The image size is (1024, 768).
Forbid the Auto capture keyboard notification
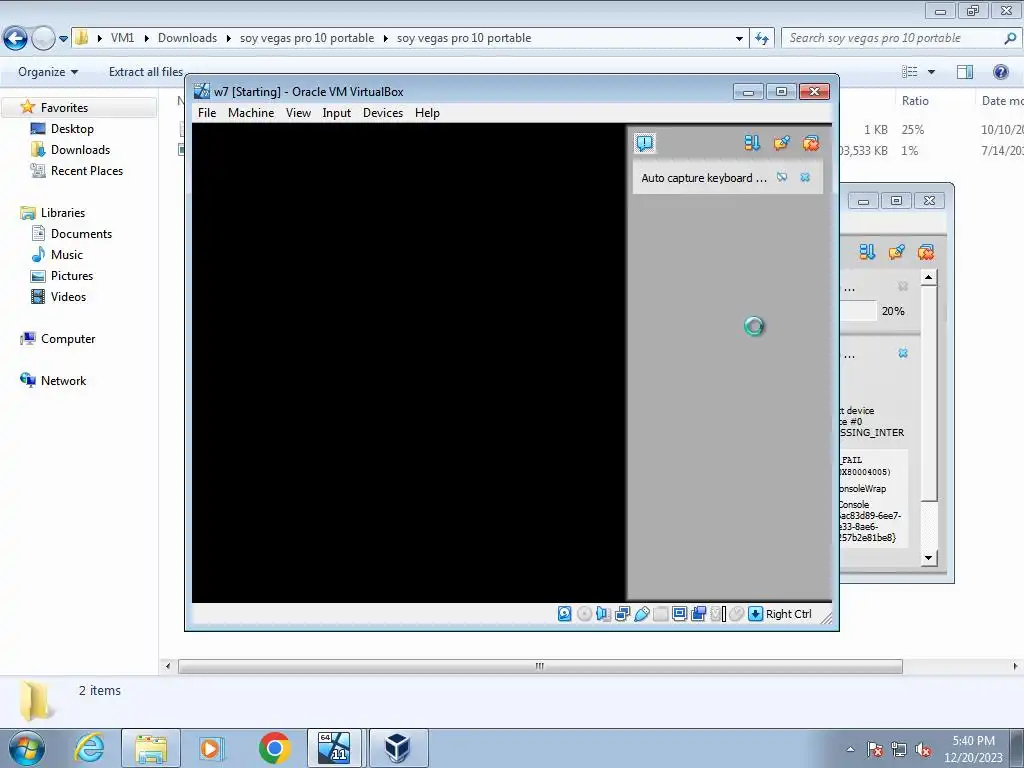(782, 178)
